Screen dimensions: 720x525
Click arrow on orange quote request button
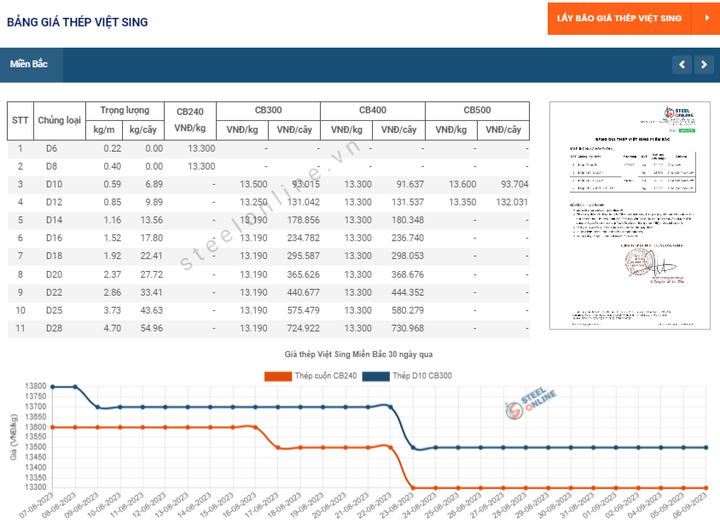tap(706, 18)
